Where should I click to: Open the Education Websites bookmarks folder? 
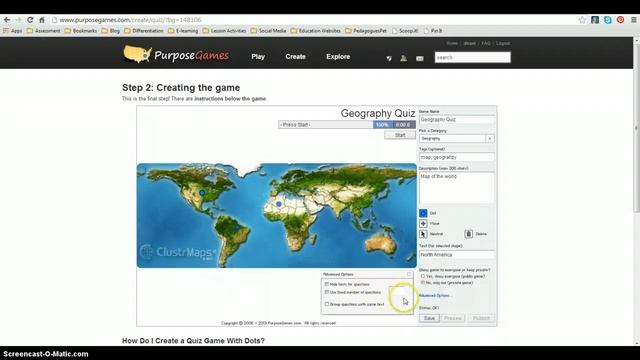[x=316, y=31]
